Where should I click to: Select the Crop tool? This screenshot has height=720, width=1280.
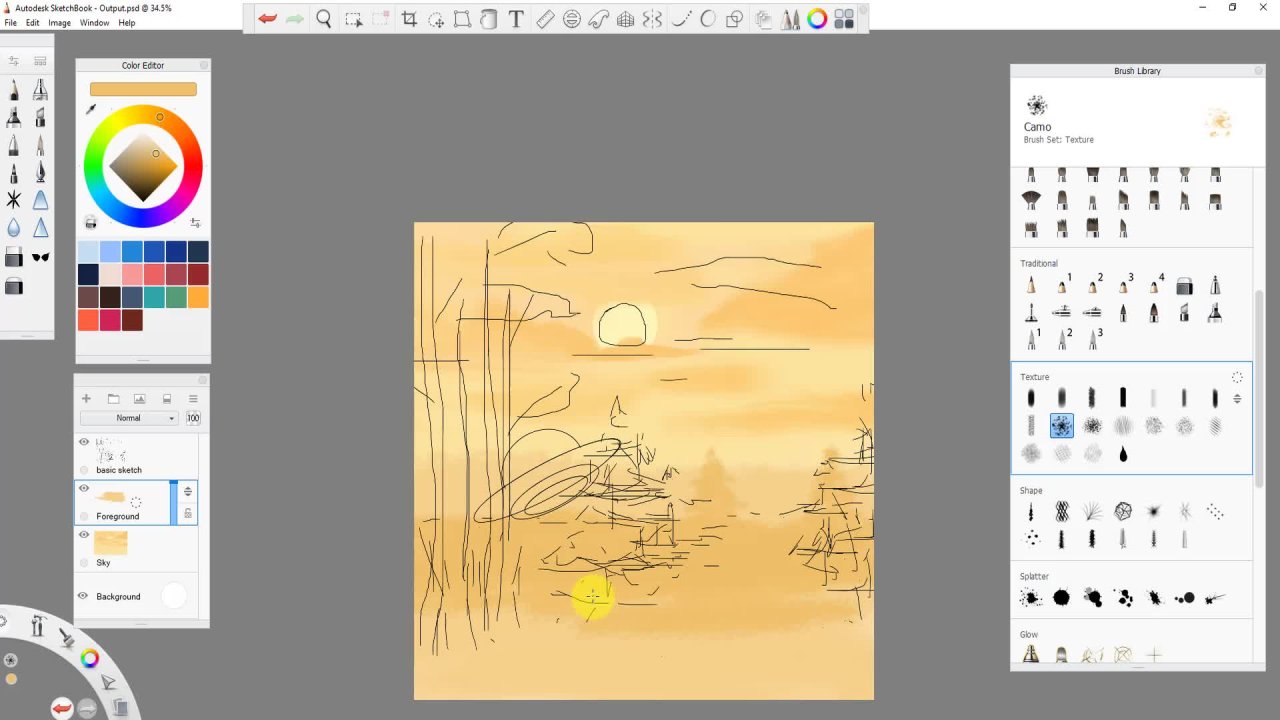(409, 19)
